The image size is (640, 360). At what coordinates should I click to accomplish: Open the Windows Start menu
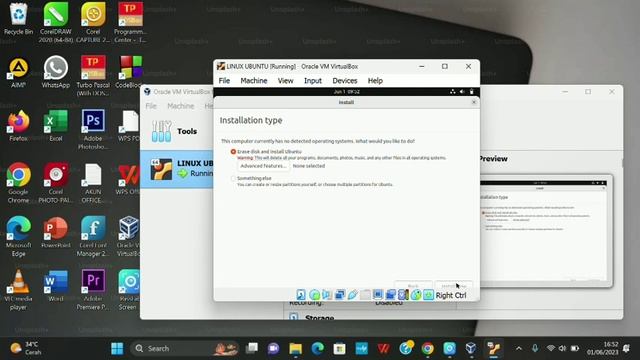pyautogui.click(x=117, y=349)
